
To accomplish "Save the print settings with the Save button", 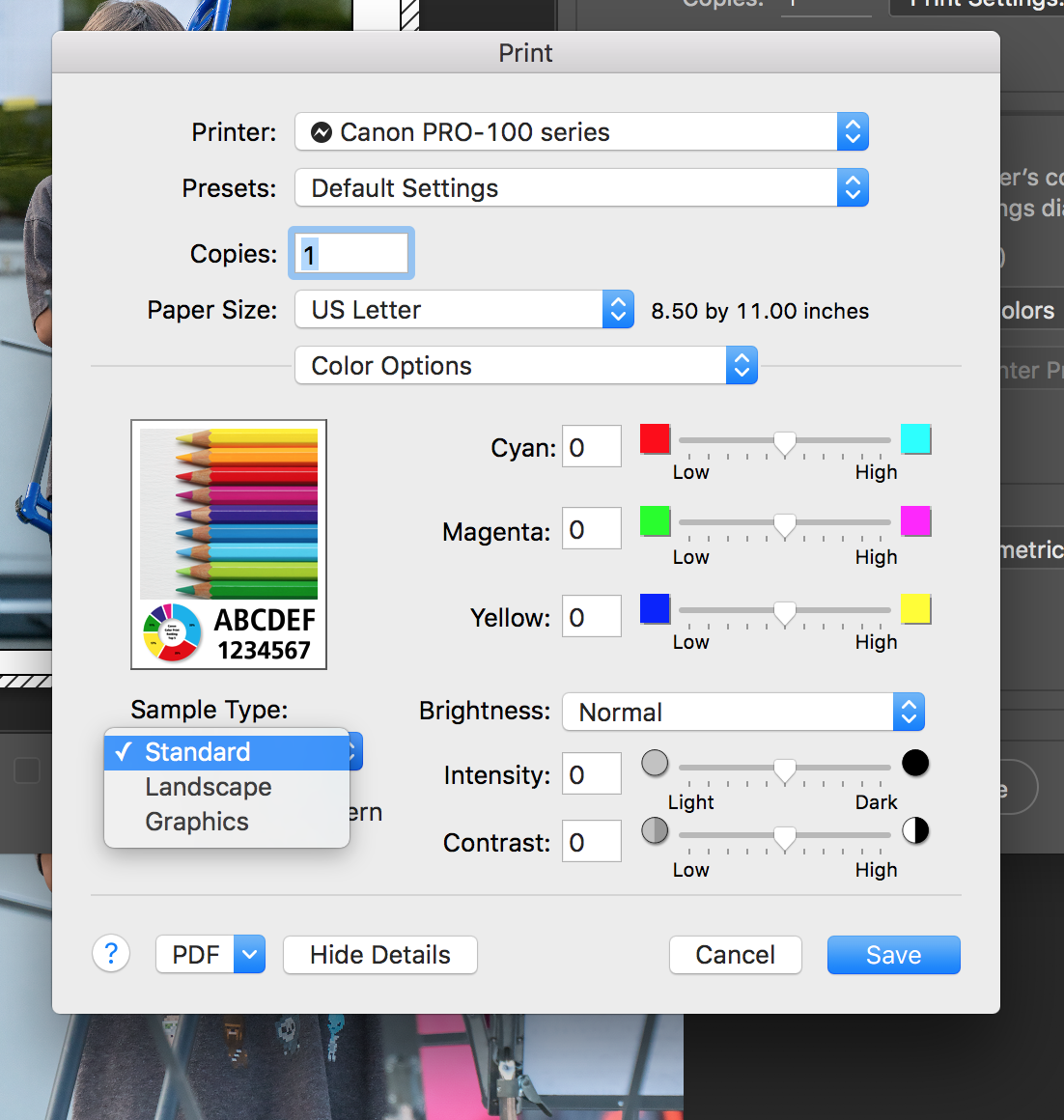I will pos(893,954).
